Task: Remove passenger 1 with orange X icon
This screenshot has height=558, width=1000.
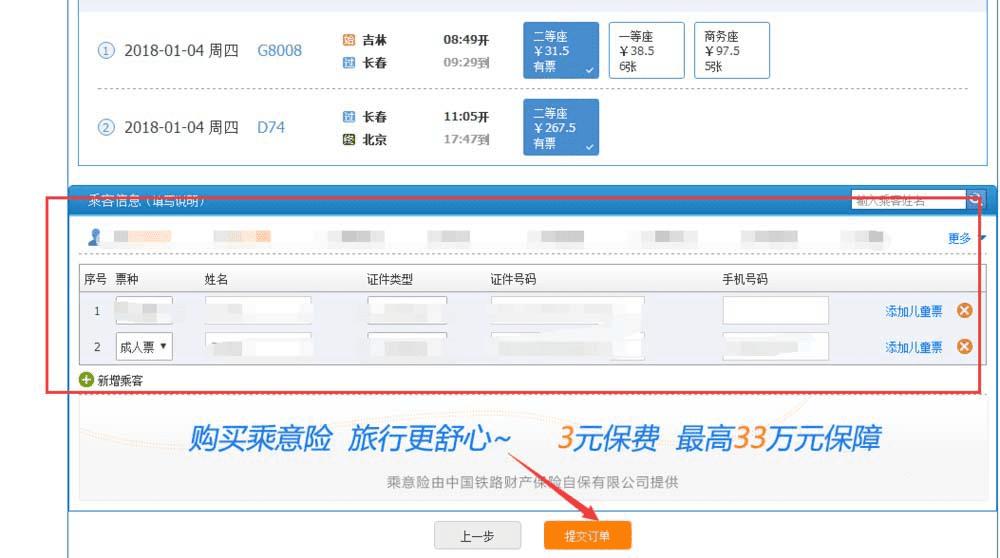Action: point(964,311)
